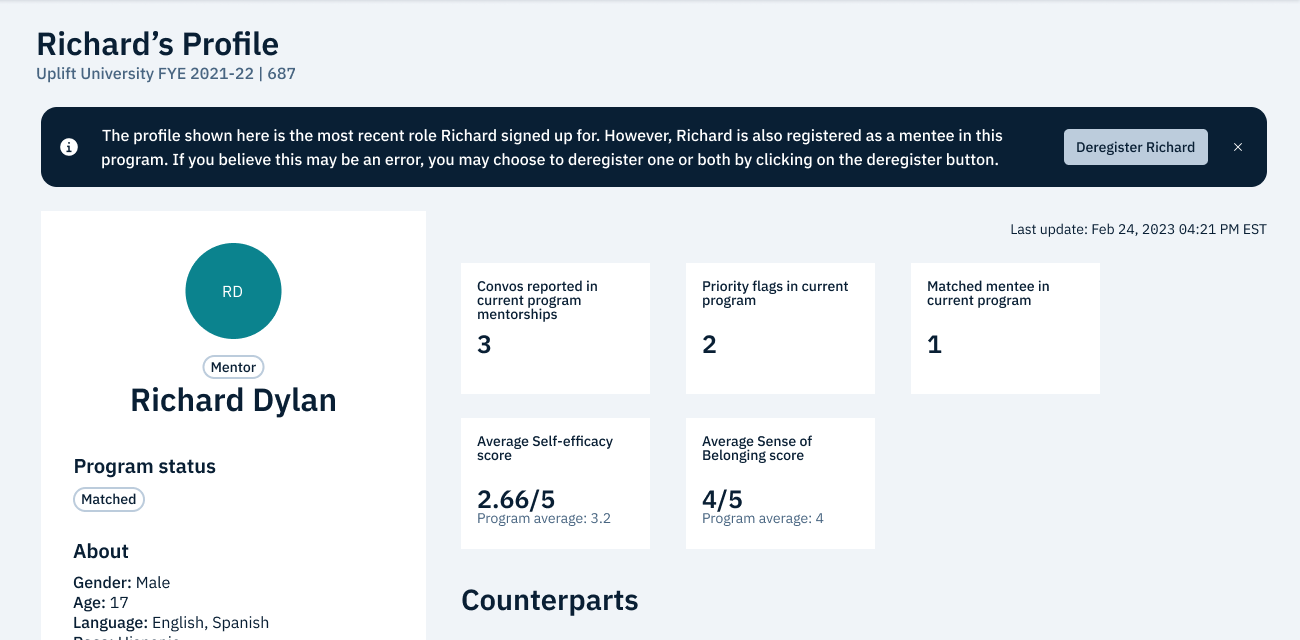Click the Last update timestamp
This screenshot has width=1300, height=640.
1138,229
